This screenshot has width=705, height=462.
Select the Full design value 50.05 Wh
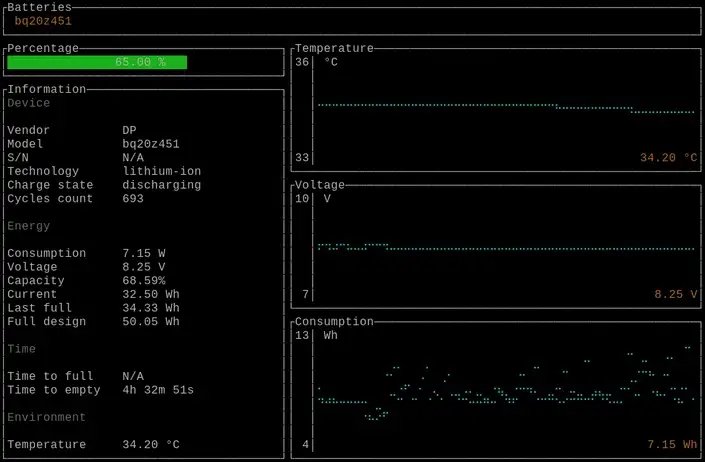[x=151, y=322]
